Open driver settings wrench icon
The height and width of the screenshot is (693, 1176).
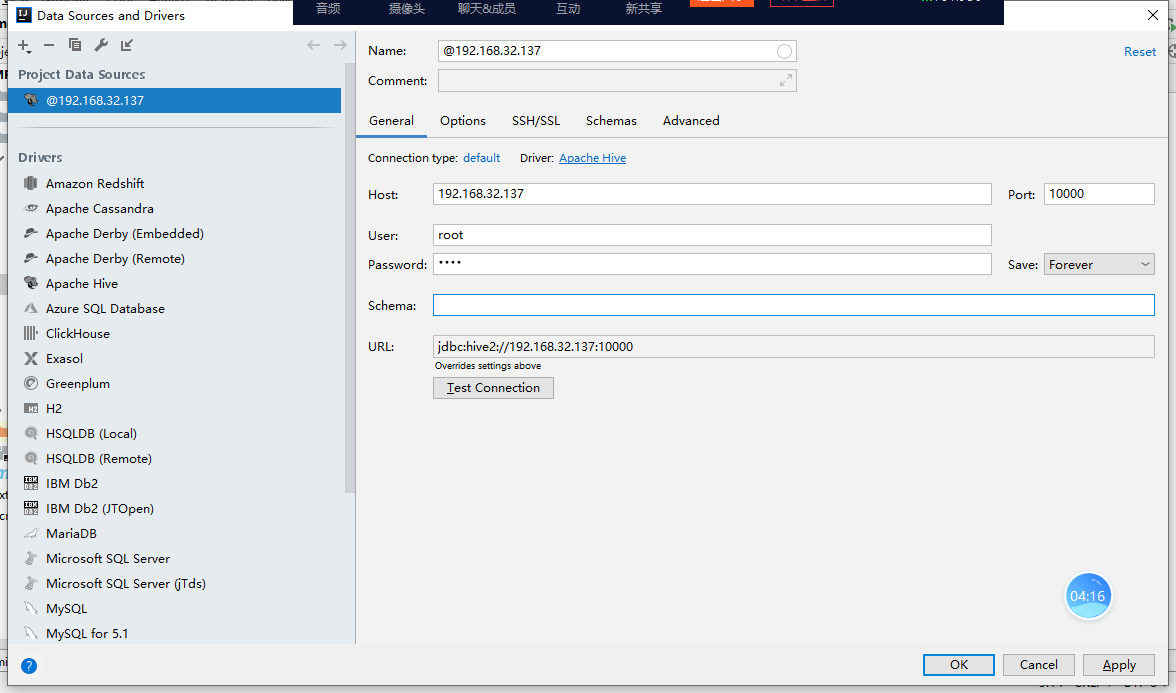(x=100, y=45)
